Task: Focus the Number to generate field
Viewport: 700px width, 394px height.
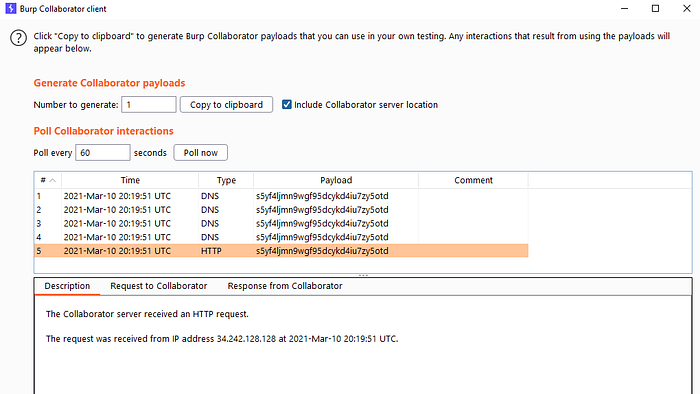Action: (x=149, y=105)
